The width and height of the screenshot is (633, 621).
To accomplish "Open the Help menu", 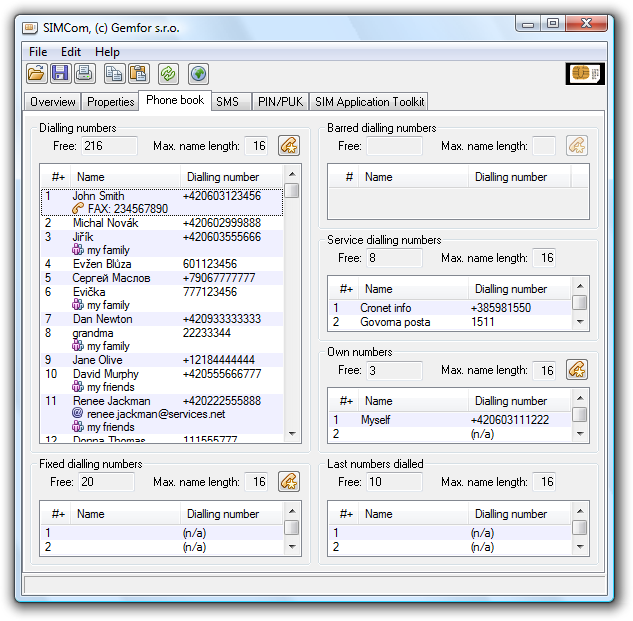I will point(107,52).
